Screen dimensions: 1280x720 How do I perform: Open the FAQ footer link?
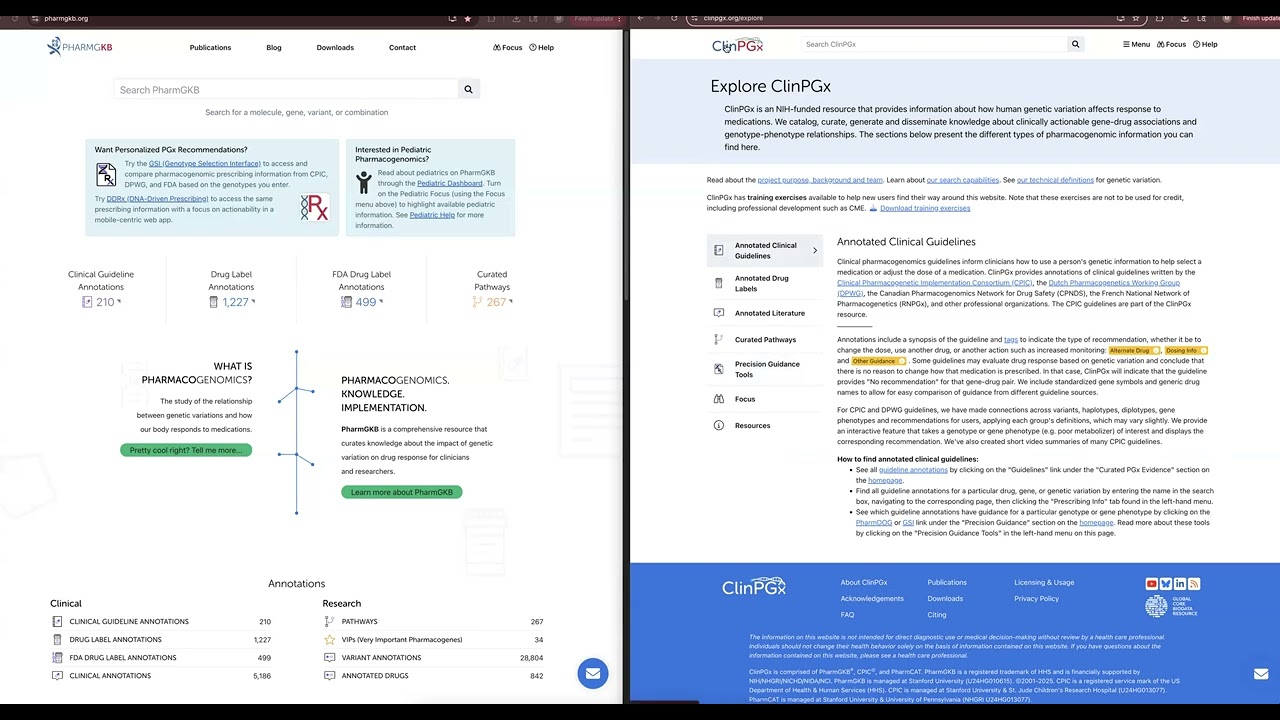tap(847, 615)
